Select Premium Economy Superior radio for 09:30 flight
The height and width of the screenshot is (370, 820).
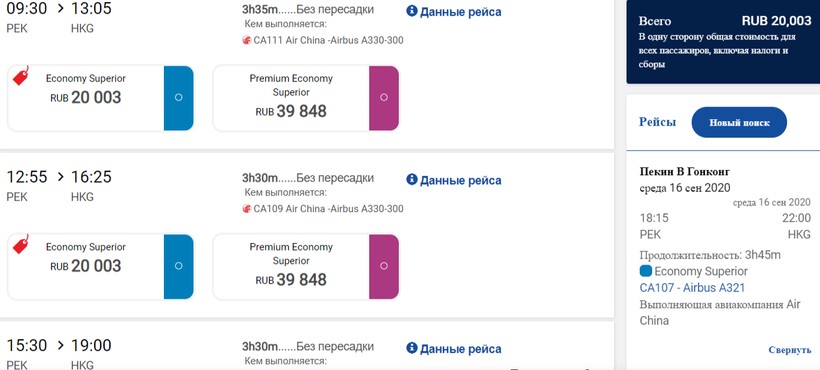[384, 98]
